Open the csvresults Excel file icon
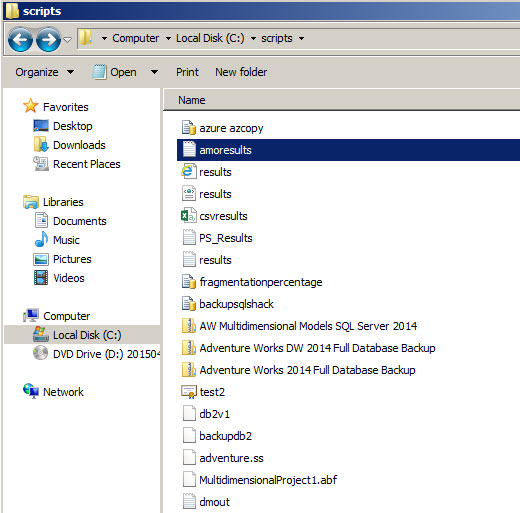Image resolution: width=520 pixels, height=513 pixels. 189,216
